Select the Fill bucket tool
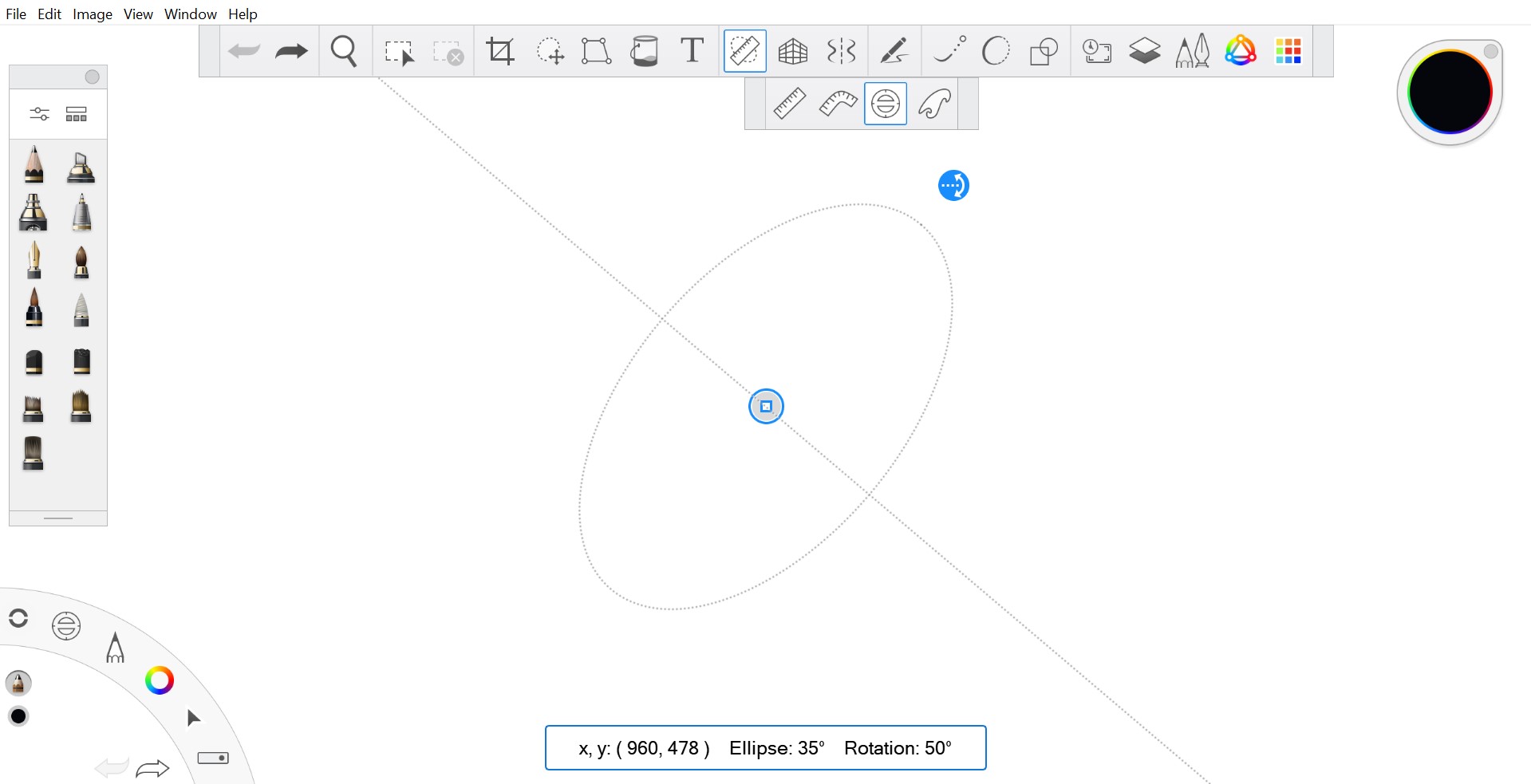The width and height of the screenshot is (1531, 784). [644, 51]
